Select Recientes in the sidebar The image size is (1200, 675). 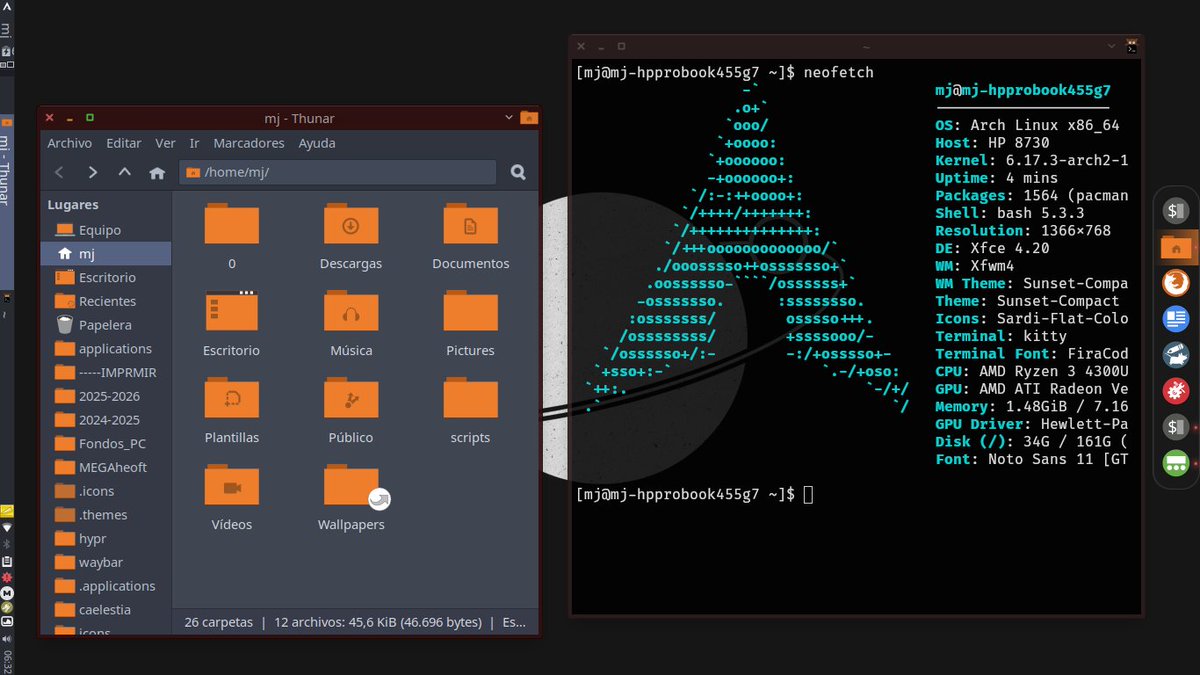[x=106, y=301]
